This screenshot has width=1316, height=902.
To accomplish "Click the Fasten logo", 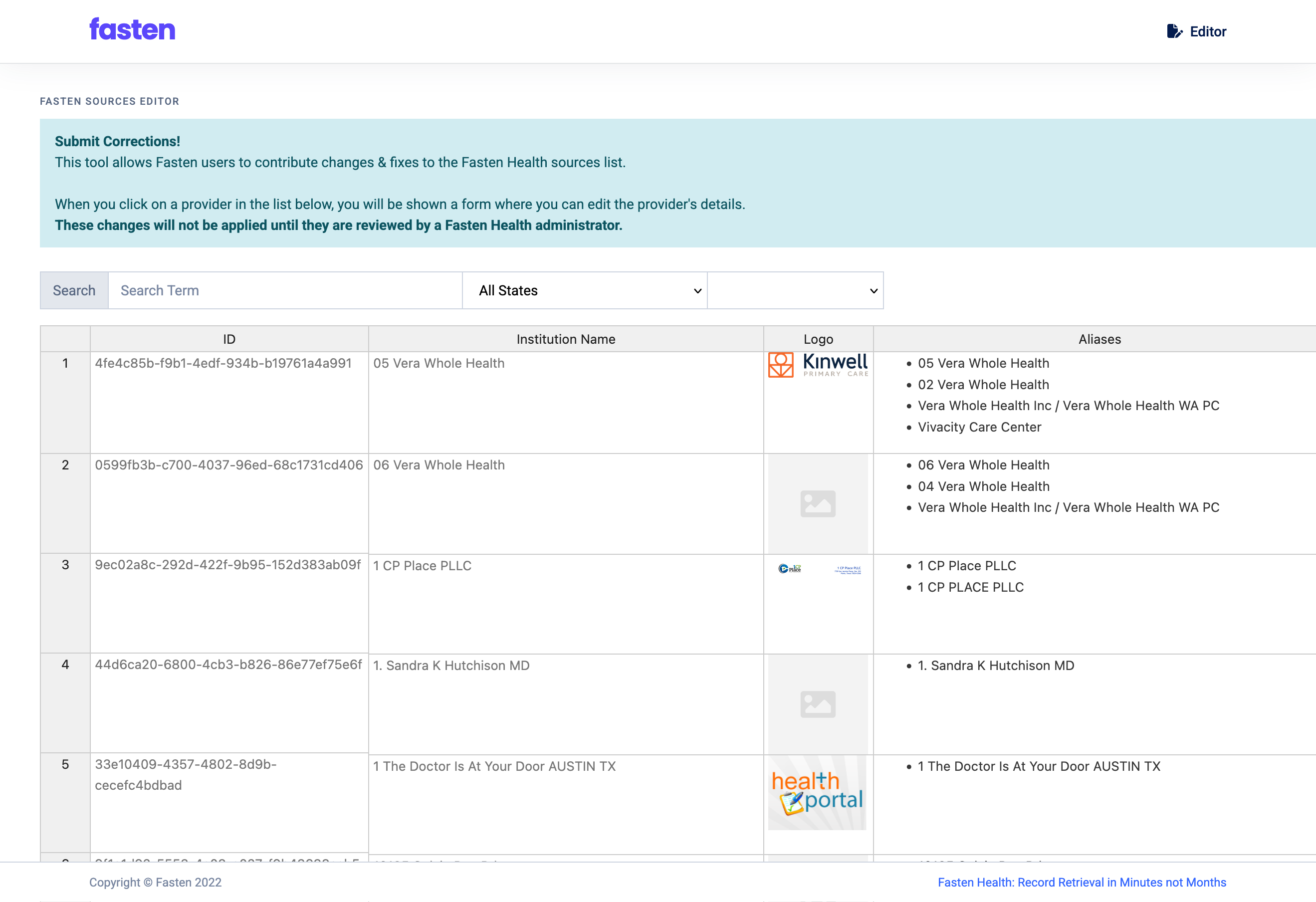I will (x=133, y=29).
